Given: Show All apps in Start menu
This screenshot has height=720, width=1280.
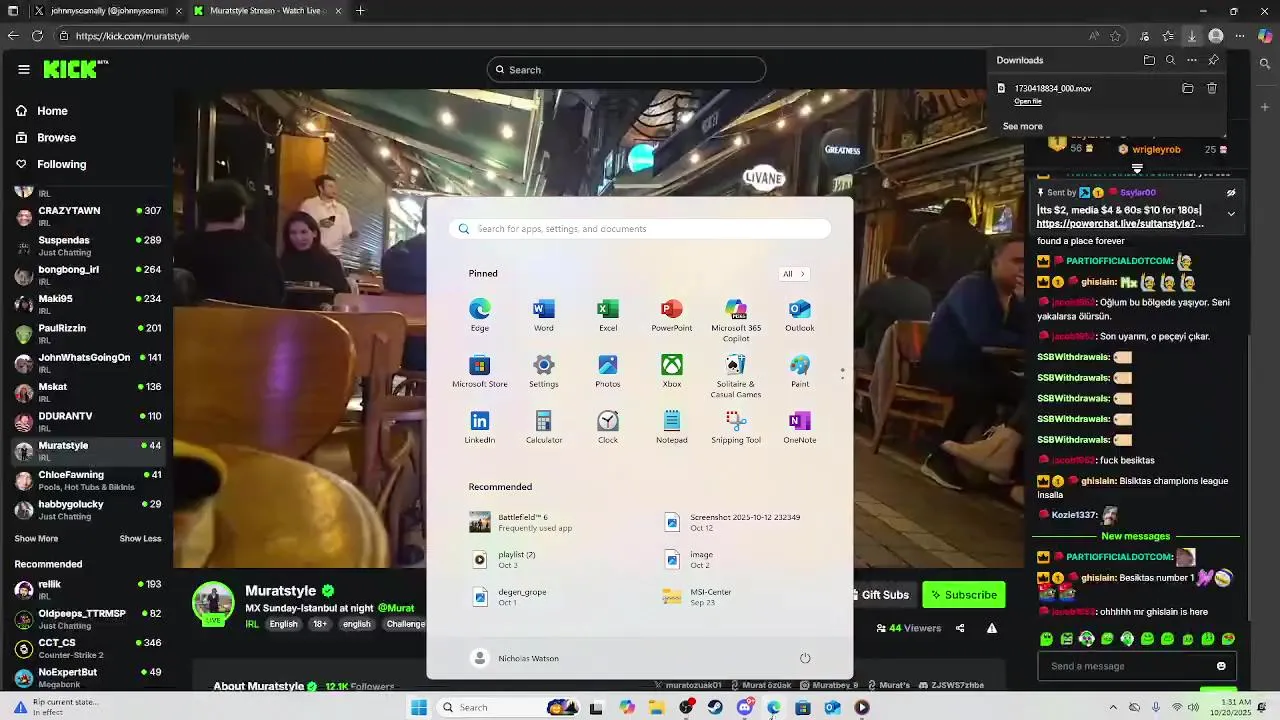Looking at the screenshot, I should coord(793,274).
